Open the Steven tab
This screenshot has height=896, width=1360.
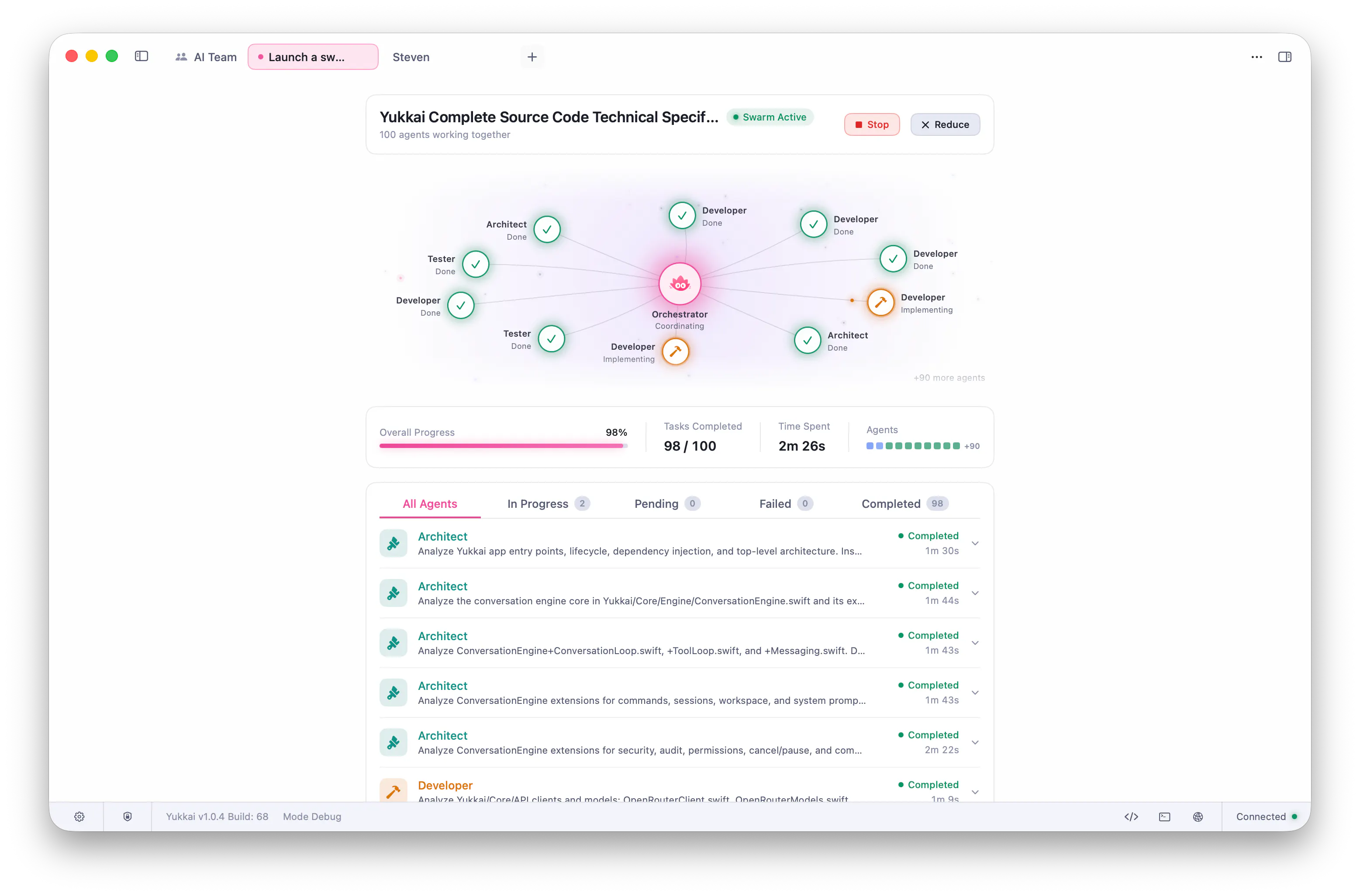[411, 57]
